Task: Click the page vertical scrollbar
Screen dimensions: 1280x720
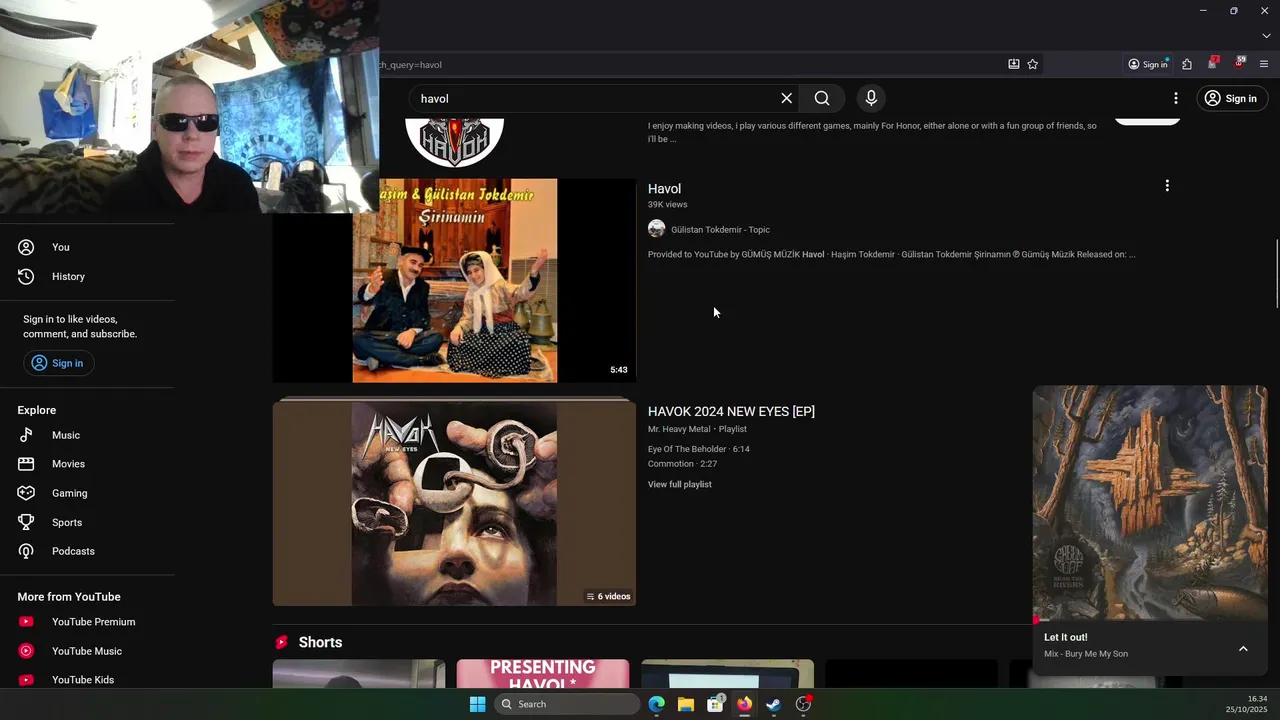Action: (1276, 275)
